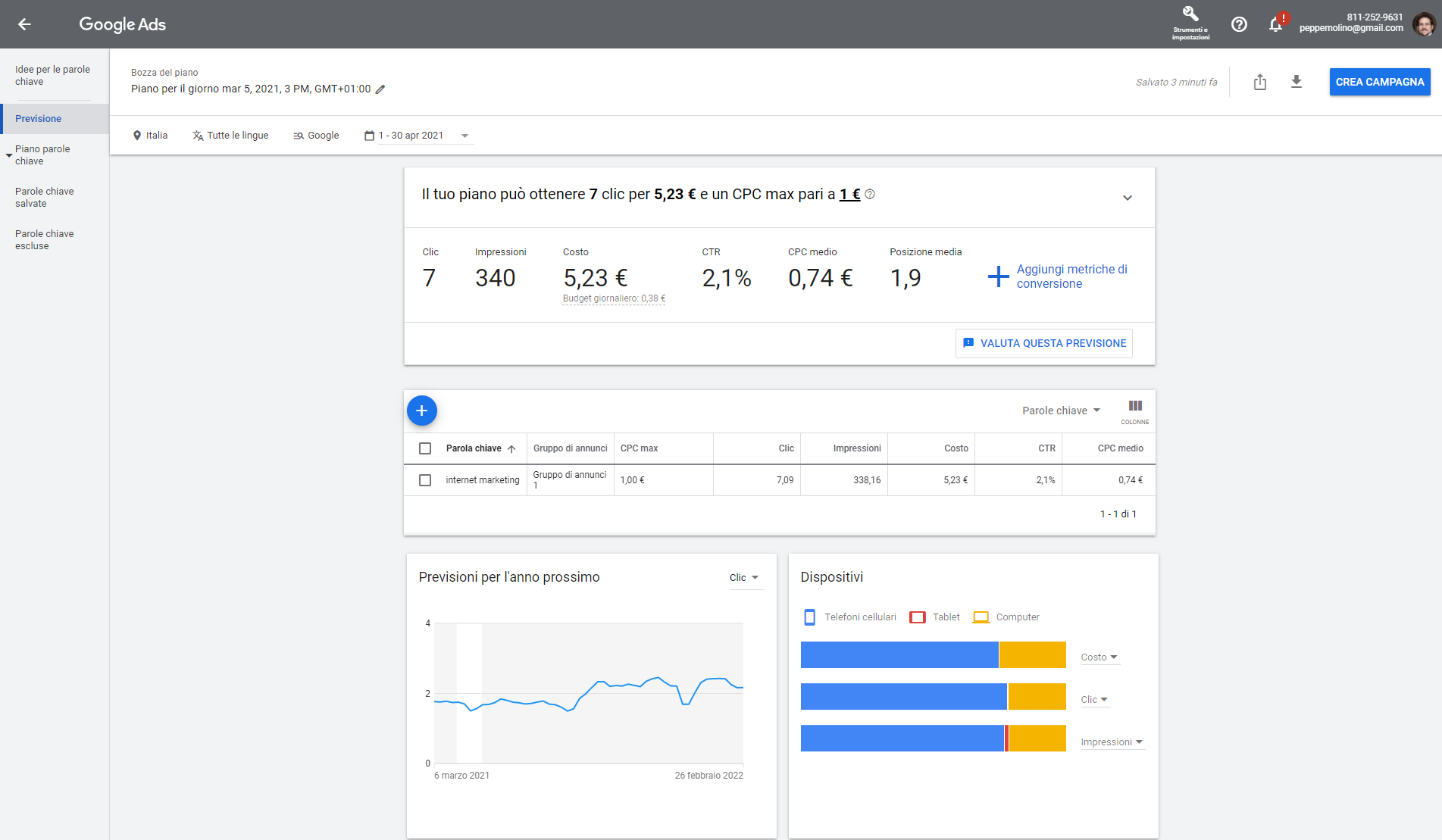The width and height of the screenshot is (1442, 840).
Task: Share the plan using the export icon
Action: (1260, 82)
